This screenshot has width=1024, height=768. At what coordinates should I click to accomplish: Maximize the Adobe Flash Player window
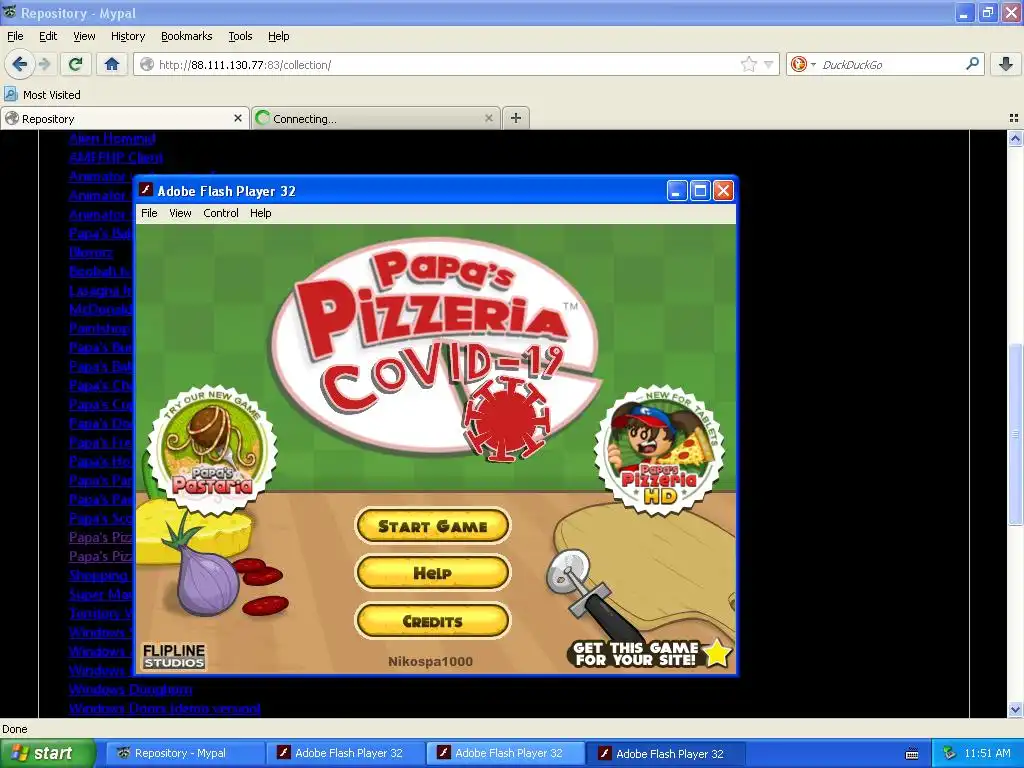pyautogui.click(x=700, y=191)
